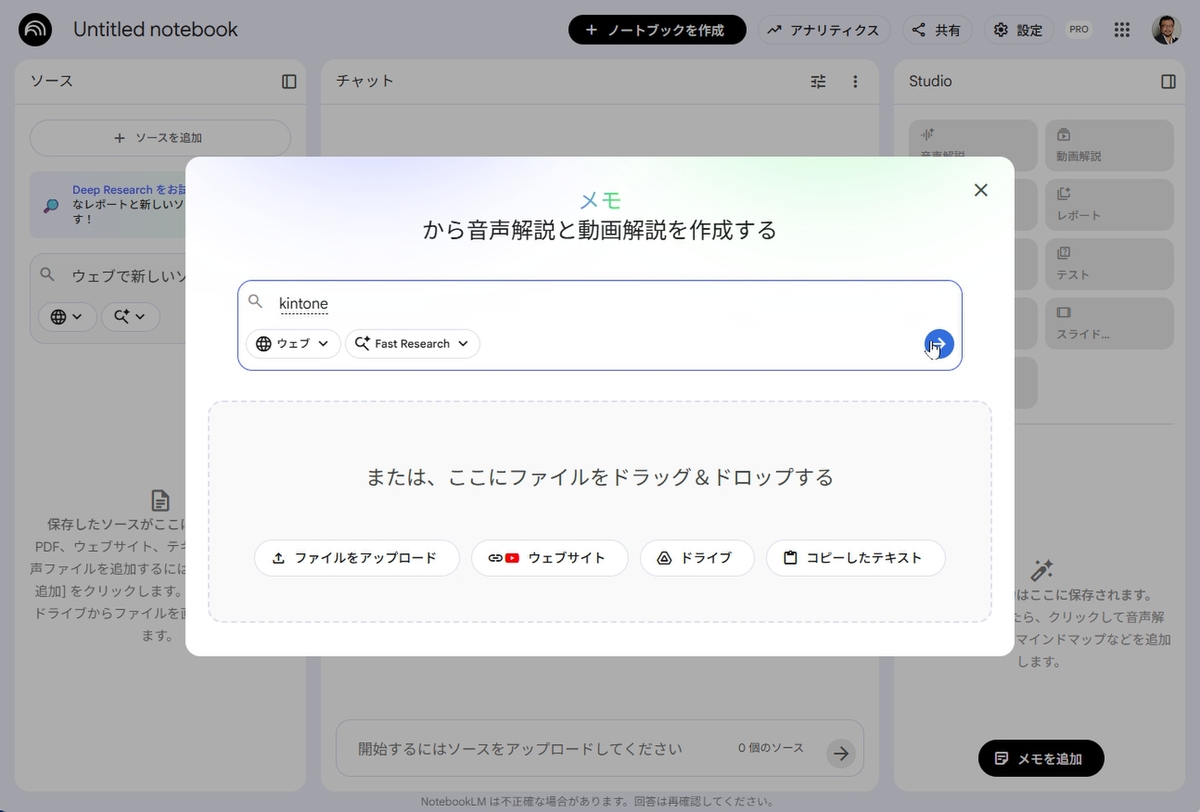The height and width of the screenshot is (812, 1200).
Task: Click the document icon in the empty sources area
Action: 160,500
